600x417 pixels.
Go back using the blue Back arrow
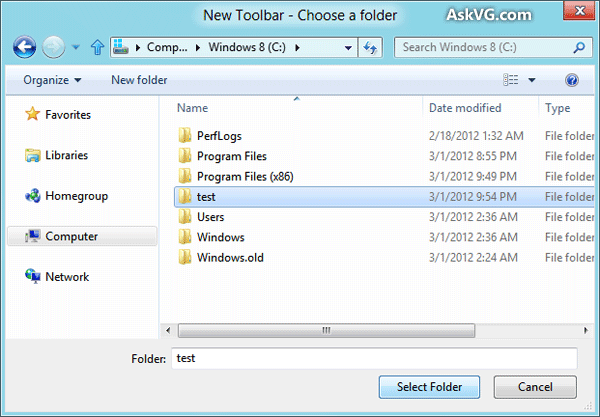pos(24,47)
